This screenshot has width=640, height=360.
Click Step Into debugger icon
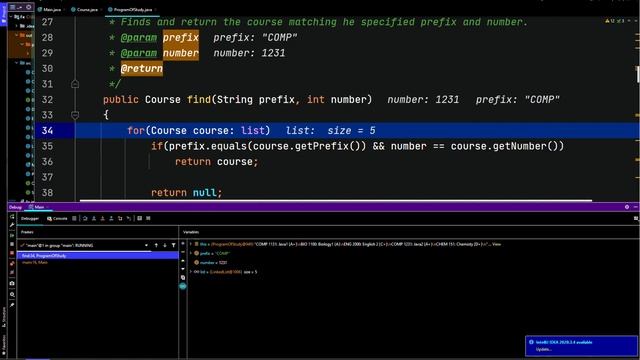pos(94,219)
